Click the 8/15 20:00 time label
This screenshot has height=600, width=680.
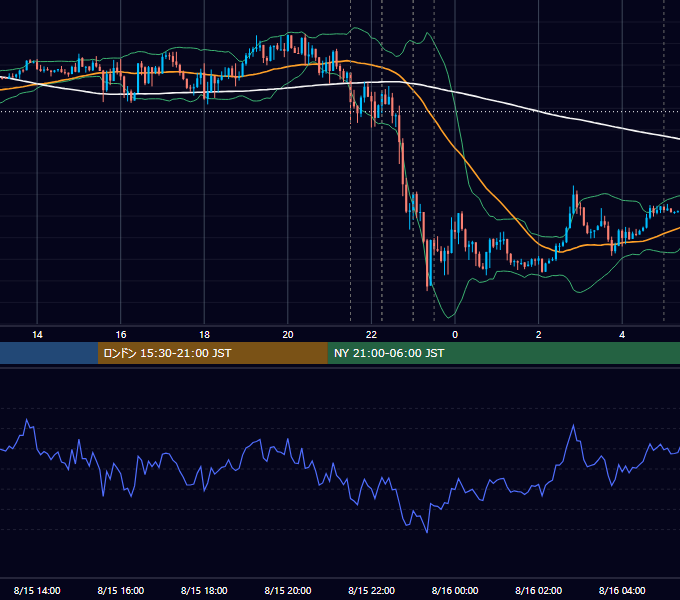(x=288, y=590)
